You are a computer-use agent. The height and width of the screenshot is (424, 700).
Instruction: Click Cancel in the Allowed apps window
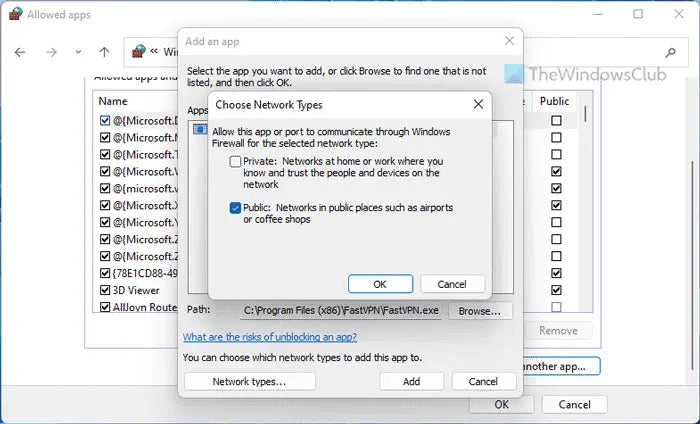pyautogui.click(x=575, y=404)
